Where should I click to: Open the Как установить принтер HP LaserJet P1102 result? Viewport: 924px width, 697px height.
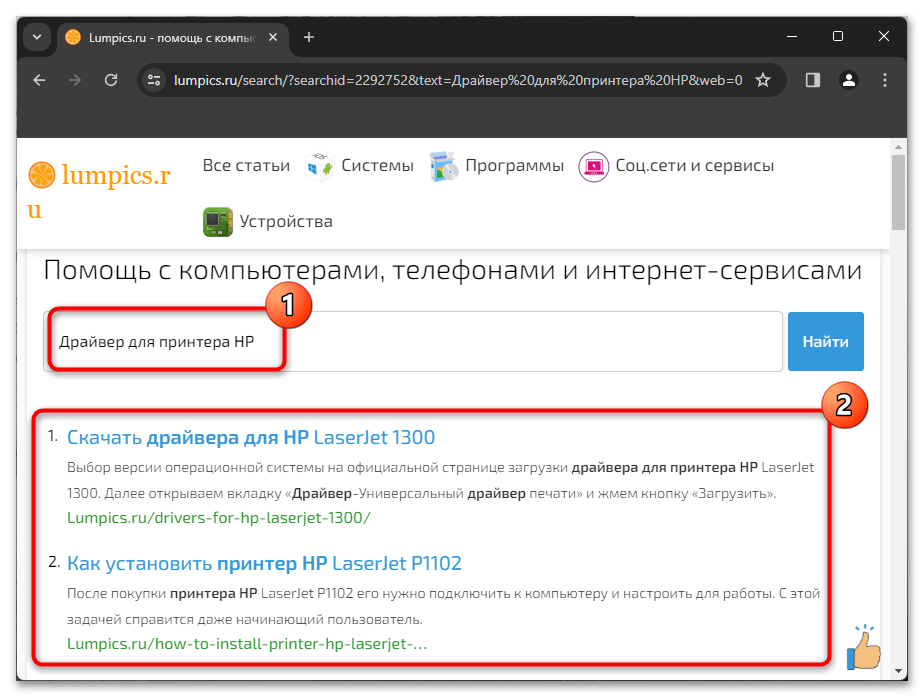[x=264, y=563]
